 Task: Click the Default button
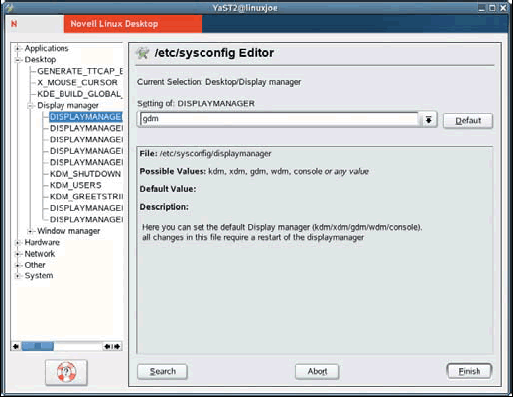click(468, 120)
